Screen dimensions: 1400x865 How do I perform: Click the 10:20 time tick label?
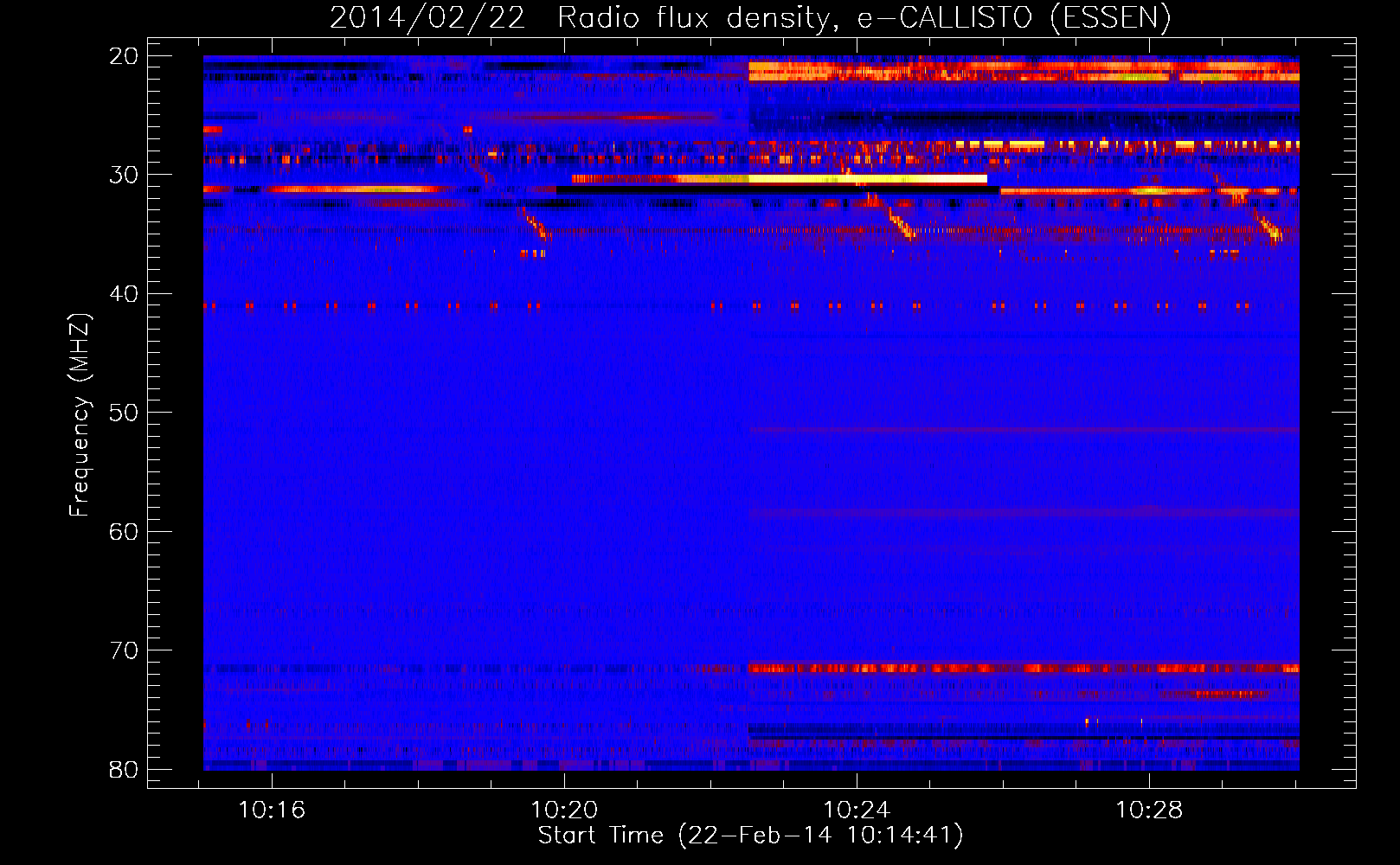point(564,811)
